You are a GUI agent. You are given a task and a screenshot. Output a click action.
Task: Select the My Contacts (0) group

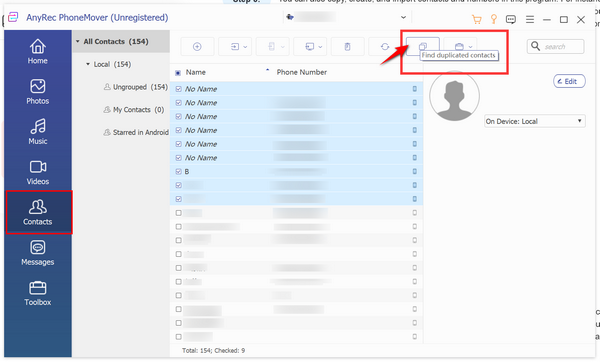(x=134, y=110)
